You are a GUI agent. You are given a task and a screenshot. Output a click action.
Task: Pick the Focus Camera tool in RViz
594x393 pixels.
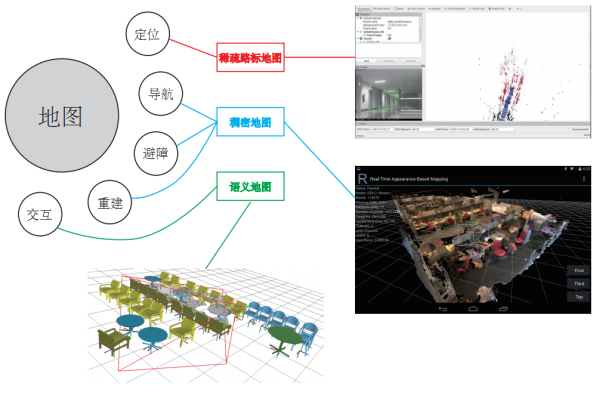[x=416, y=9]
